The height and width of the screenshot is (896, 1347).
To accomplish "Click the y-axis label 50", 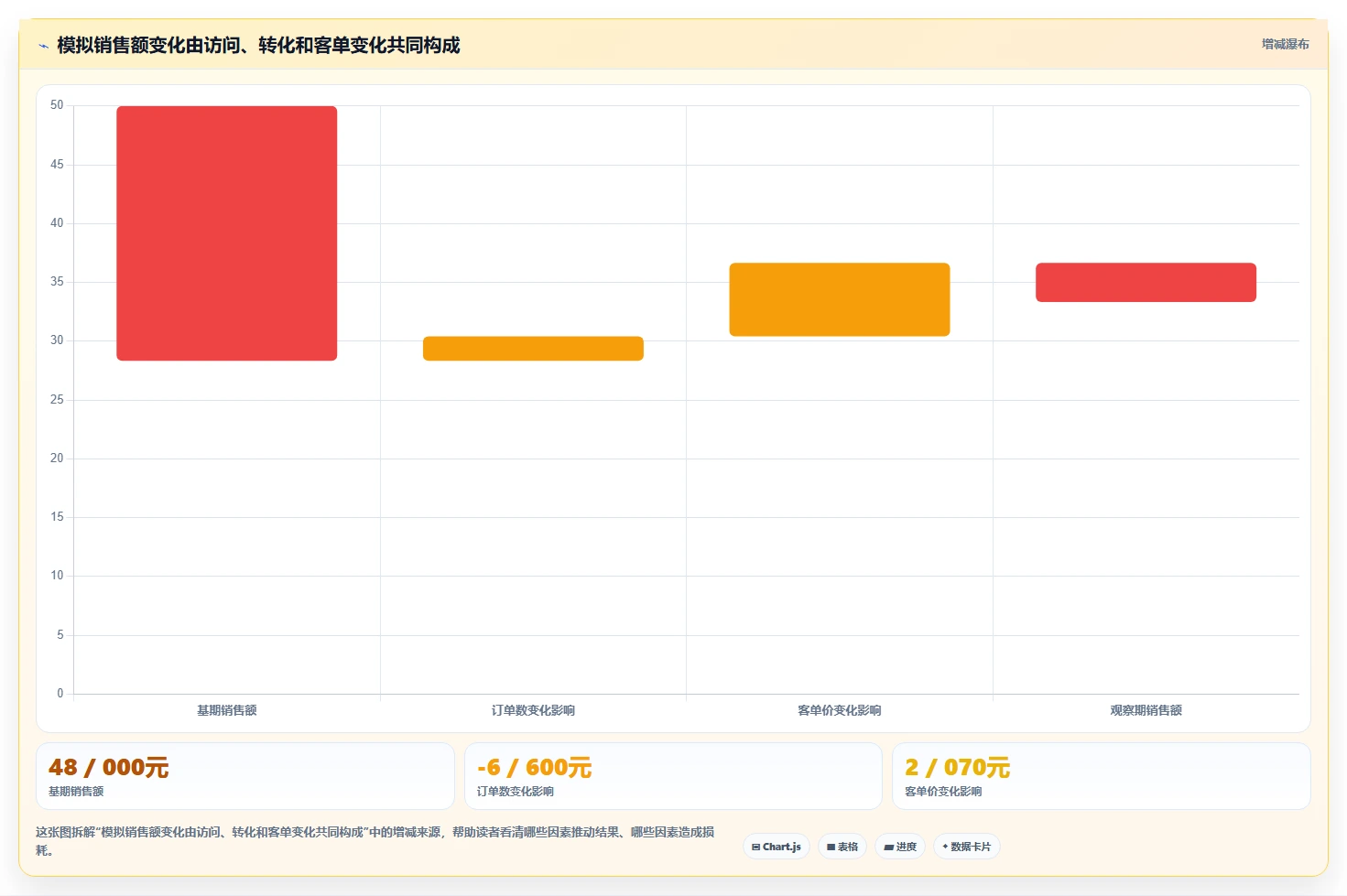I will (x=57, y=105).
